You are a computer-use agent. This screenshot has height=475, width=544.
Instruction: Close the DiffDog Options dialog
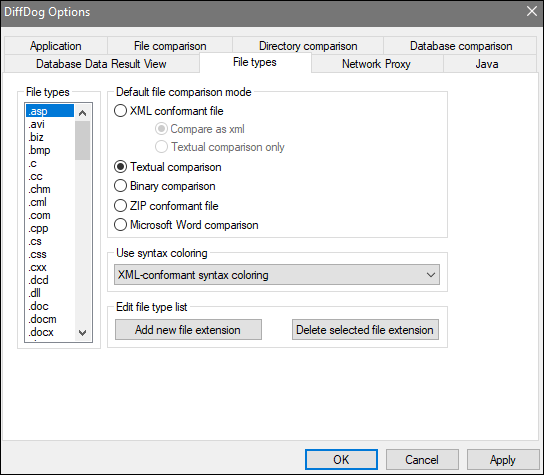coord(532,11)
